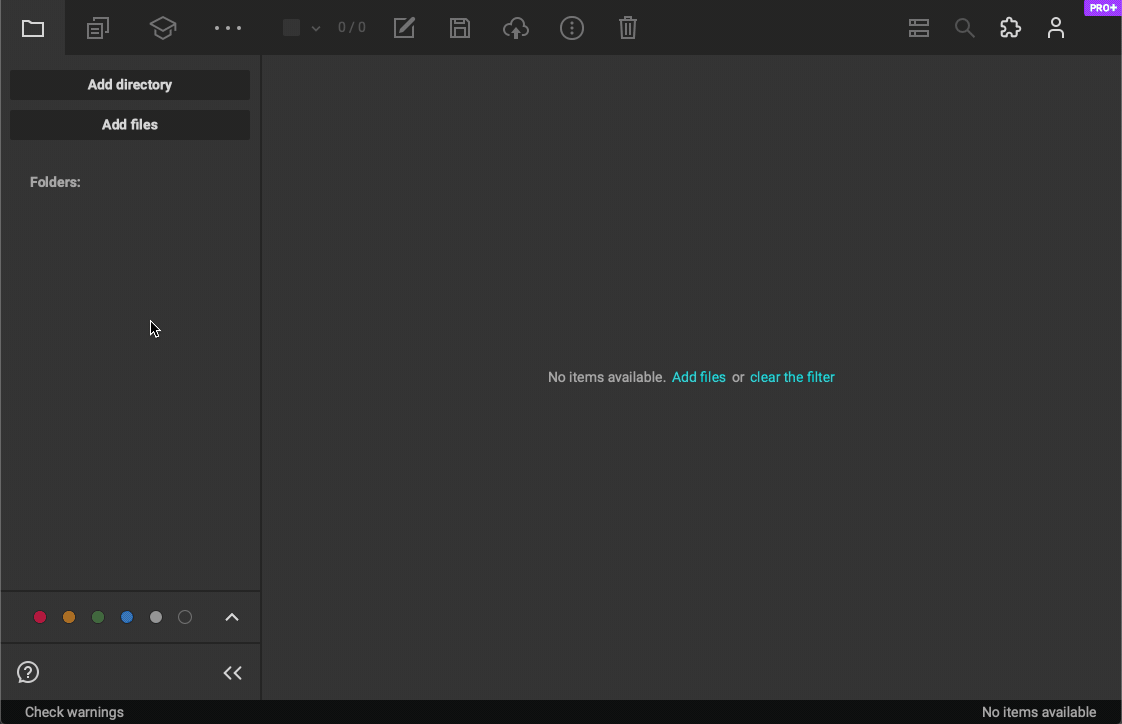This screenshot has width=1122, height=724.
Task: Click the save icon in the toolbar
Action: 460,28
